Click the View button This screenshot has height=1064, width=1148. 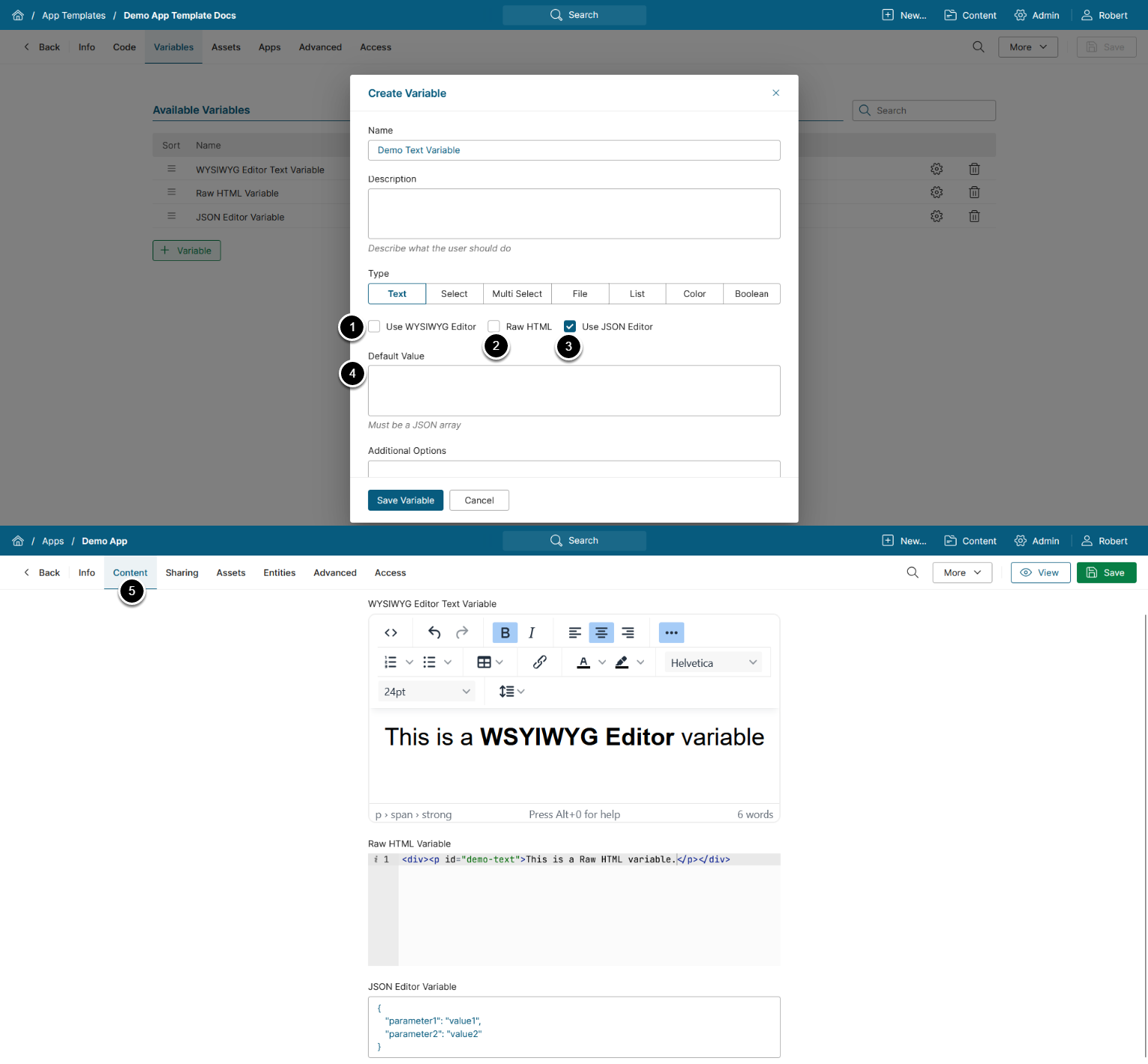(1040, 573)
